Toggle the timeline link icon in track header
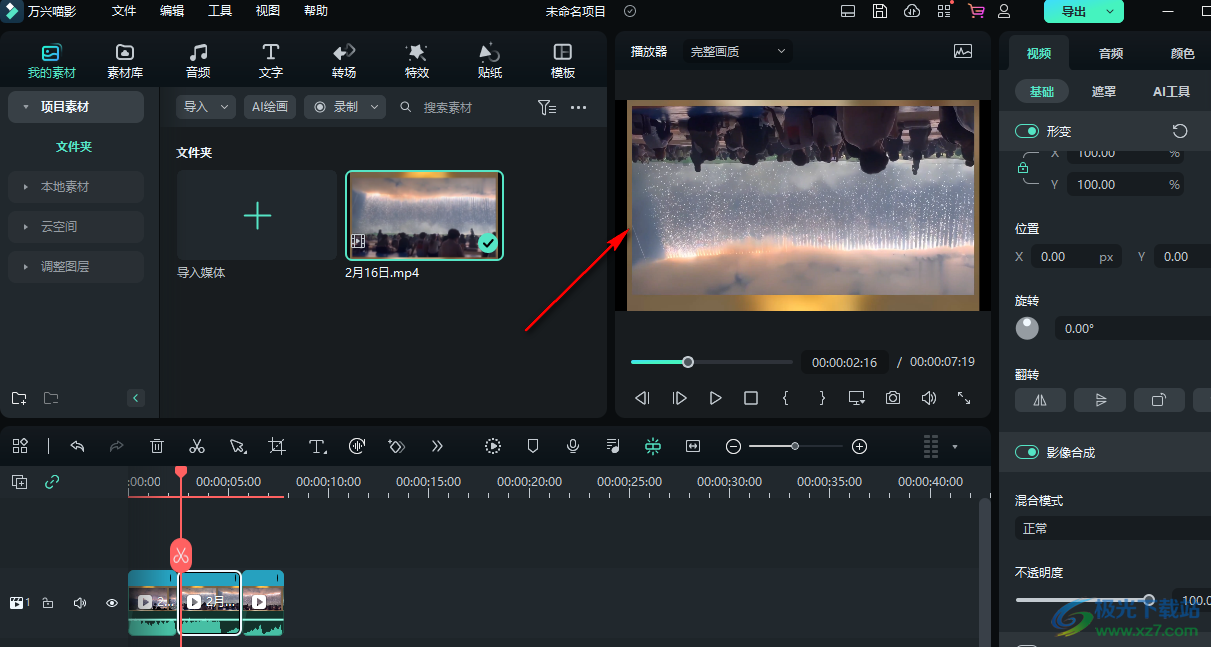 coord(52,482)
